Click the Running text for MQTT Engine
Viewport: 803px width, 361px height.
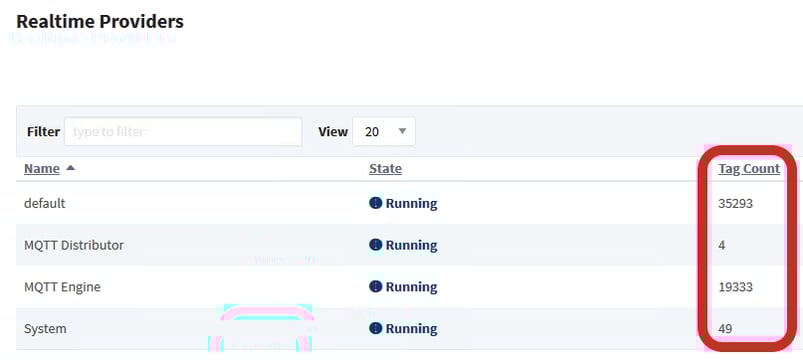411,287
